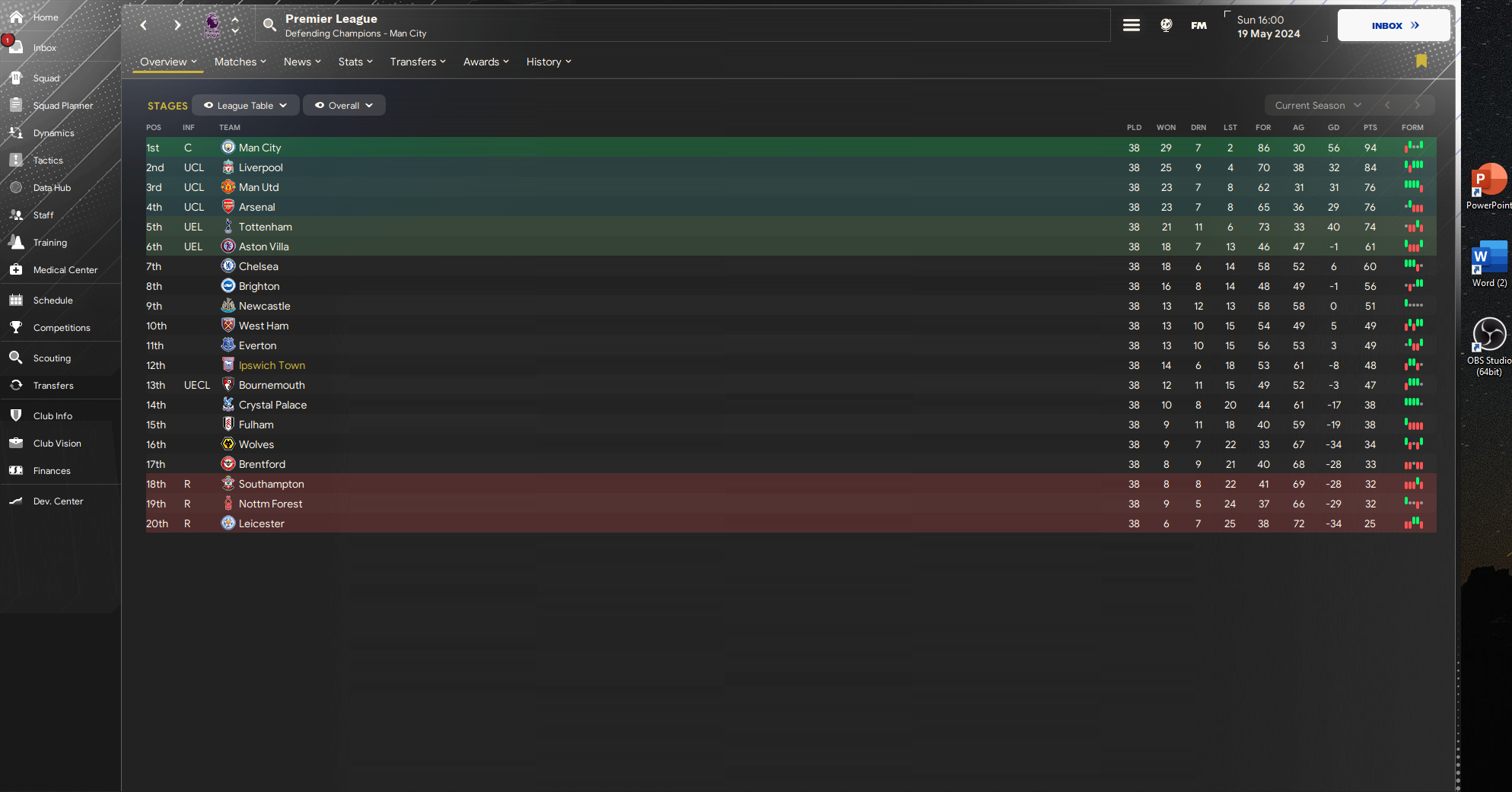Open Tottenham team link
Image resolution: width=1512 pixels, height=792 pixels.
[x=265, y=227]
